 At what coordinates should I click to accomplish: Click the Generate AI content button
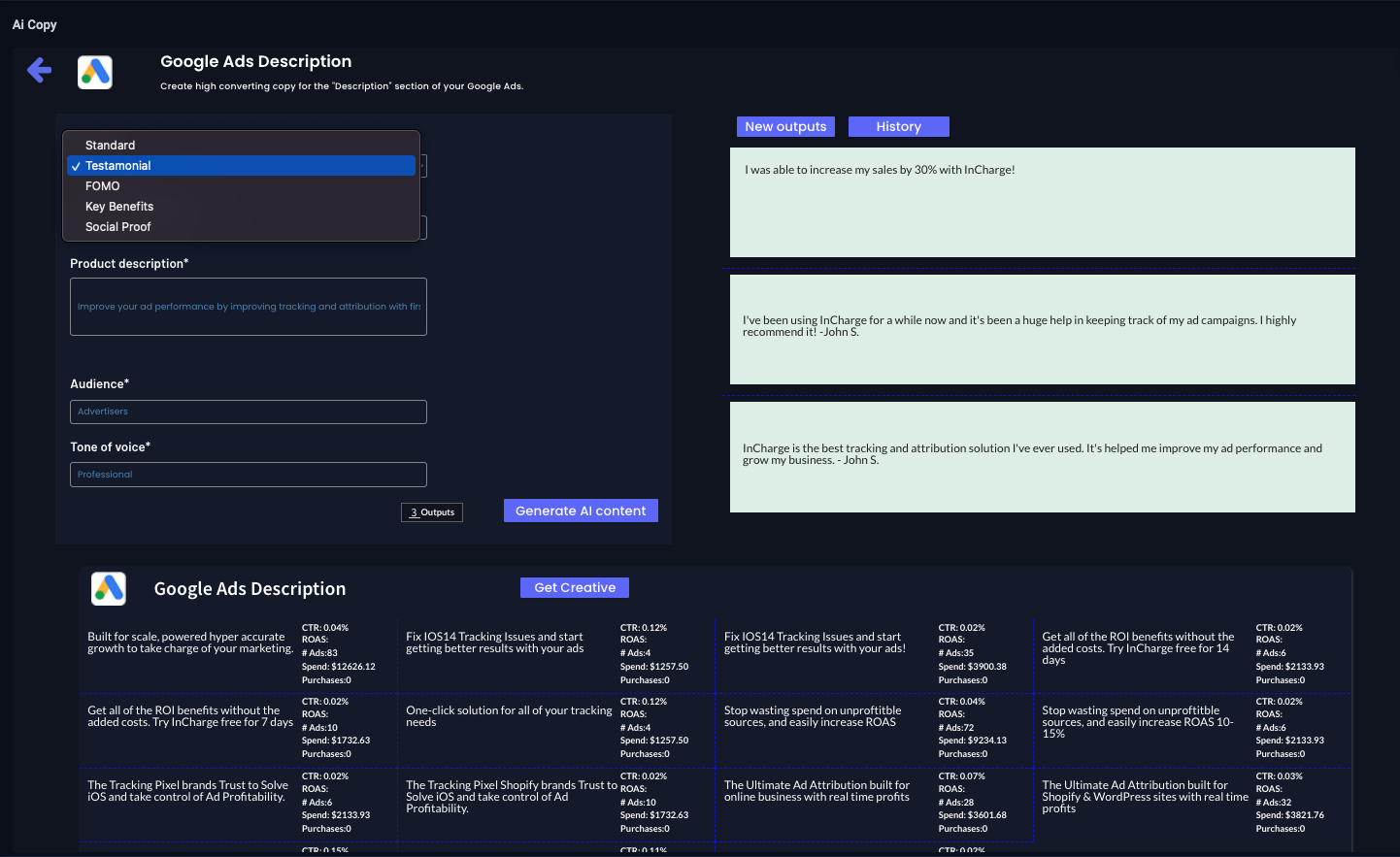[x=581, y=511]
